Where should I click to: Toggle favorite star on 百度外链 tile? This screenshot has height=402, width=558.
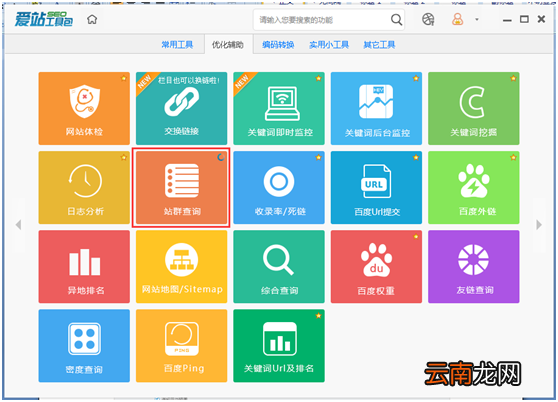(513, 157)
